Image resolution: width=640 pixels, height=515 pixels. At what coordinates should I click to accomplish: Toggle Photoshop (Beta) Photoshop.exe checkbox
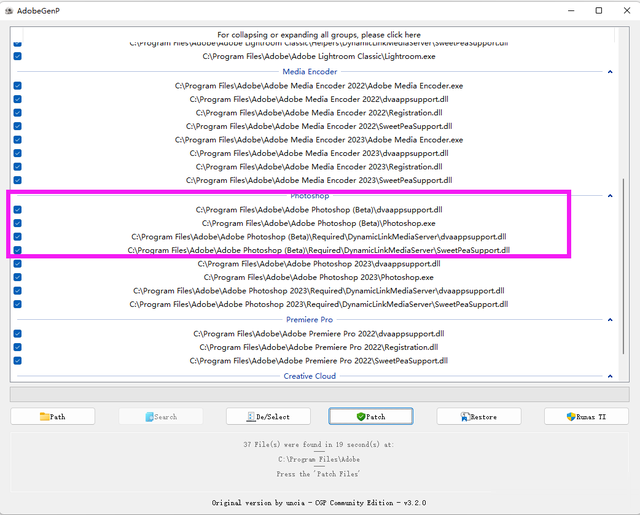point(18,223)
